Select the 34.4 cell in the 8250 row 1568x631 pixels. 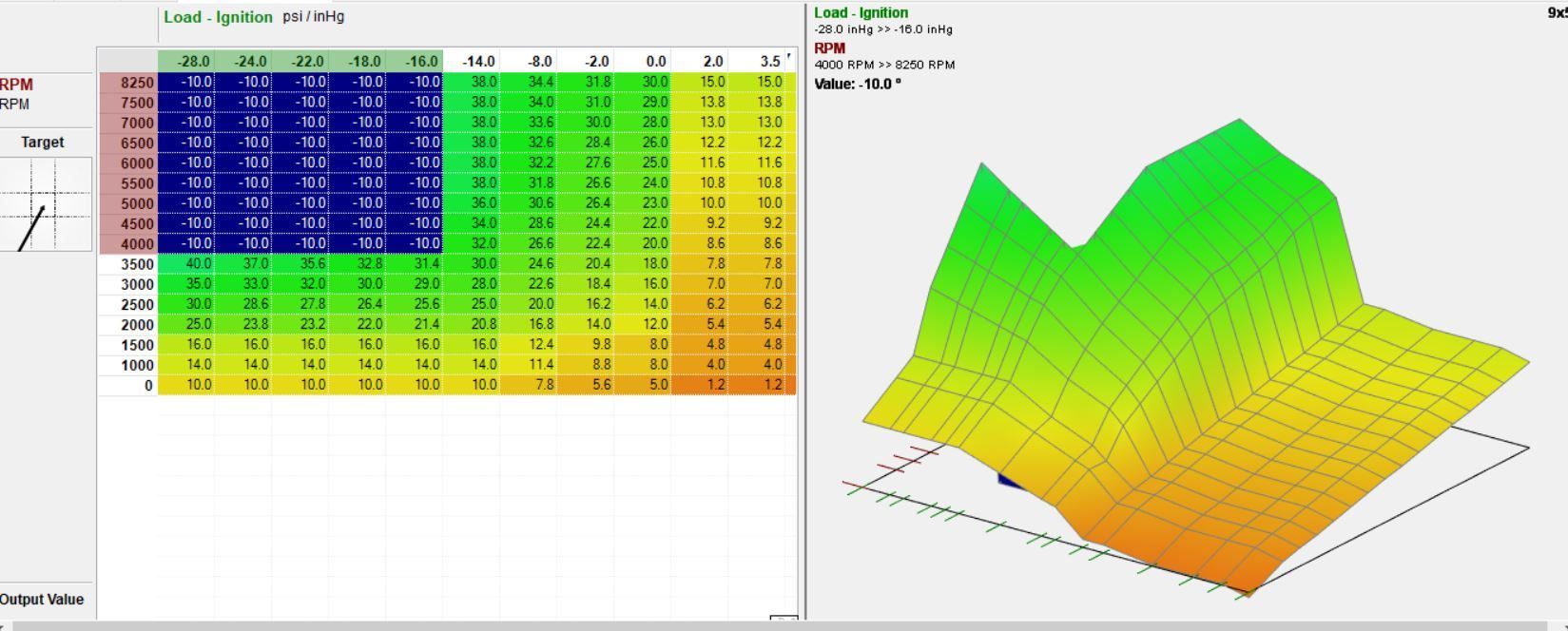(x=529, y=83)
